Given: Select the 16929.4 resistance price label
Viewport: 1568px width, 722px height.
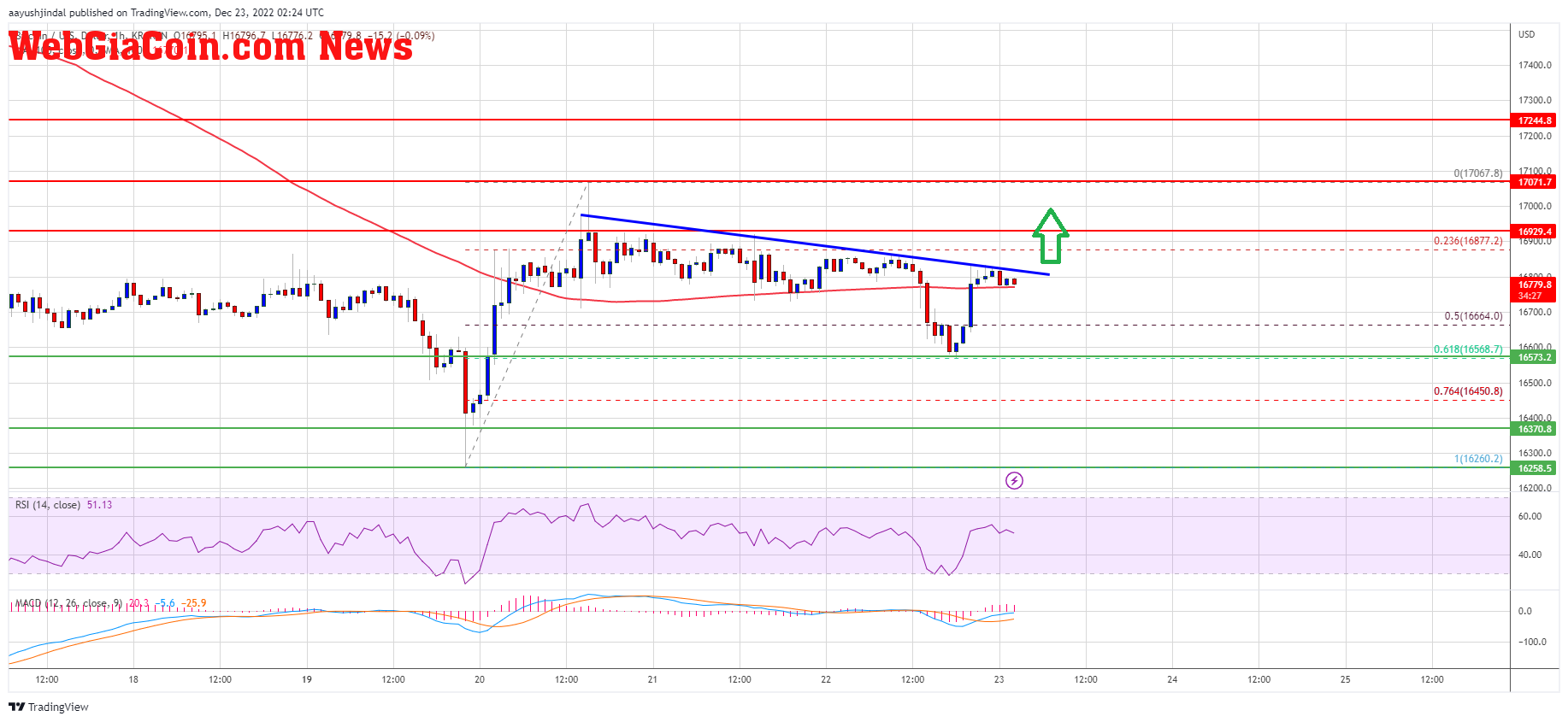Looking at the screenshot, I should (1535, 232).
